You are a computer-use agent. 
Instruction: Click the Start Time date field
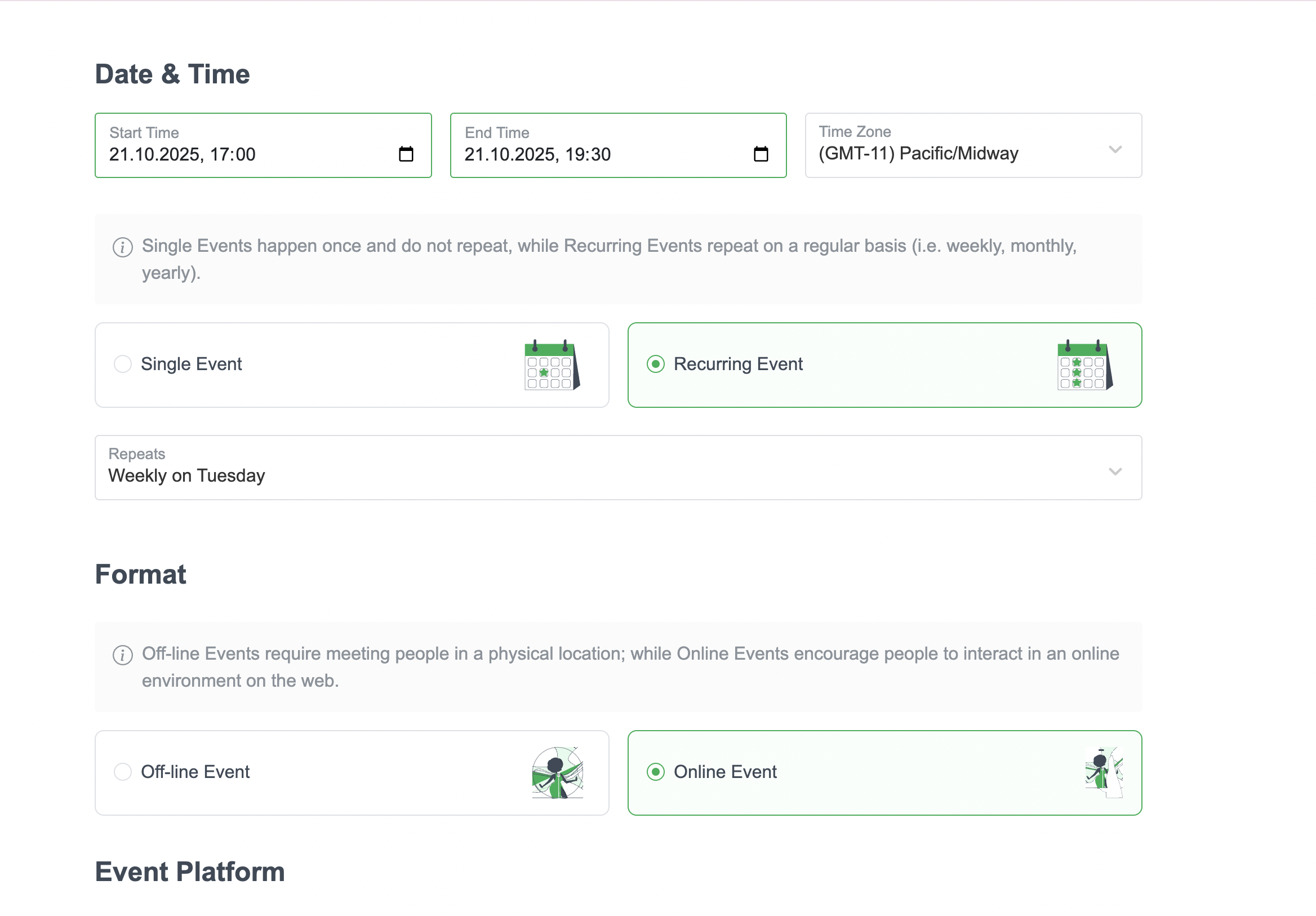(183, 154)
